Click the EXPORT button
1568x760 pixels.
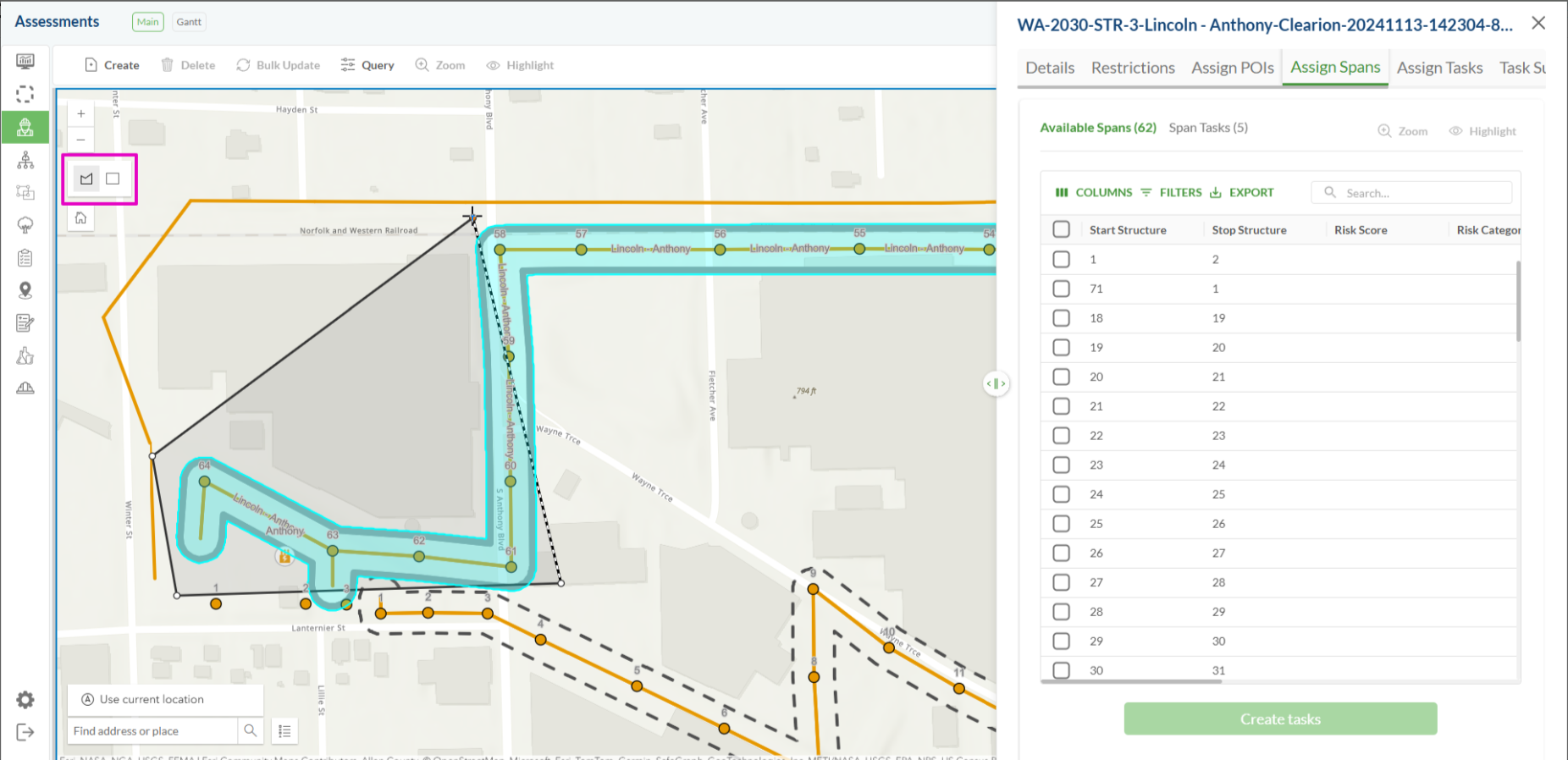[x=1242, y=193]
